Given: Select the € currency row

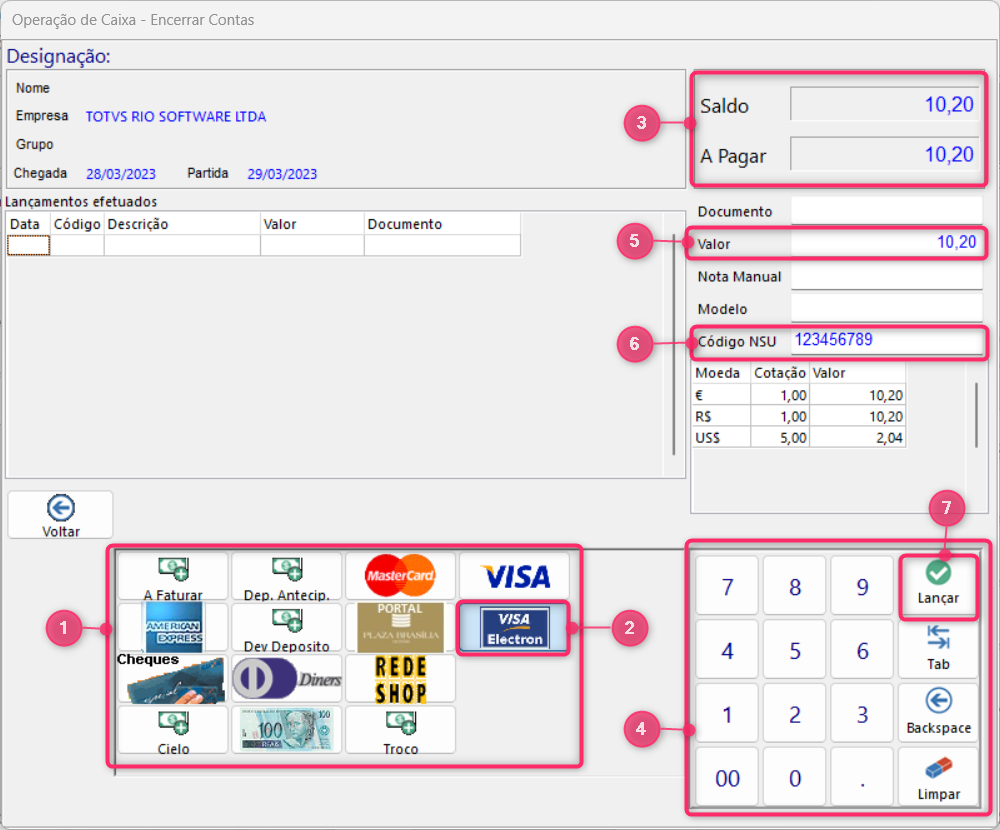Looking at the screenshot, I should 798,396.
